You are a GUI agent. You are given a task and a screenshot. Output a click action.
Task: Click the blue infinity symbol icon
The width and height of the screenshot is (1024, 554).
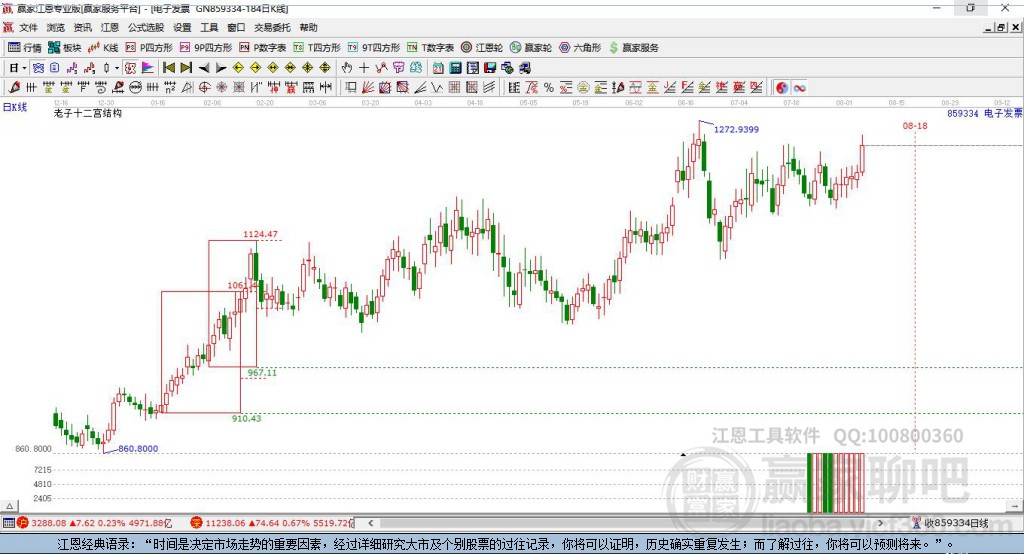coord(800,88)
